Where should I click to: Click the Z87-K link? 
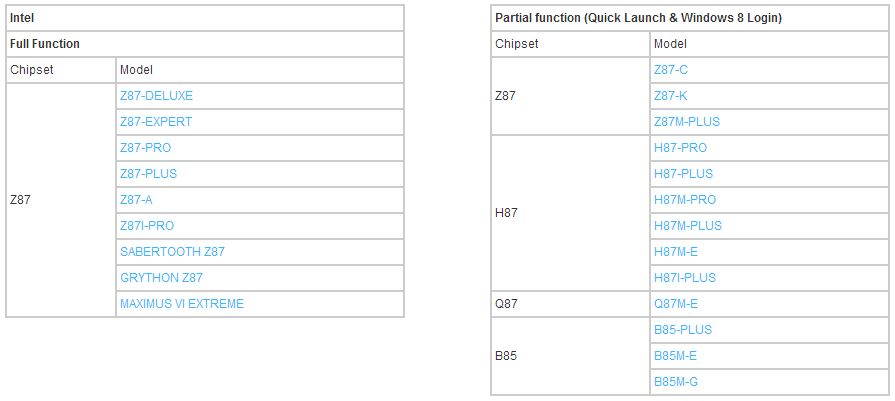click(x=670, y=96)
